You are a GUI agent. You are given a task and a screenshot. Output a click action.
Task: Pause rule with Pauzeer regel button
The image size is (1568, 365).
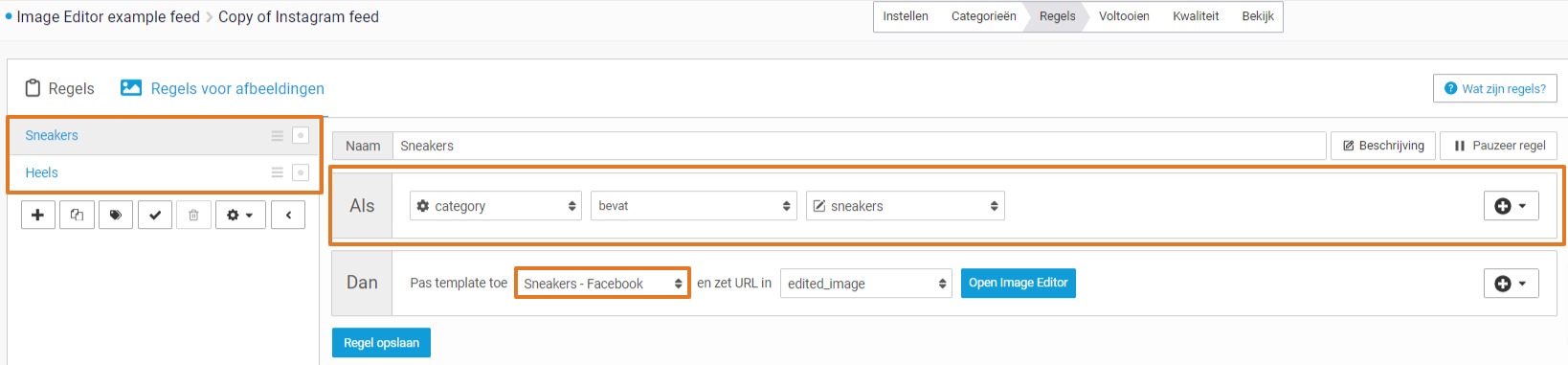1499,146
